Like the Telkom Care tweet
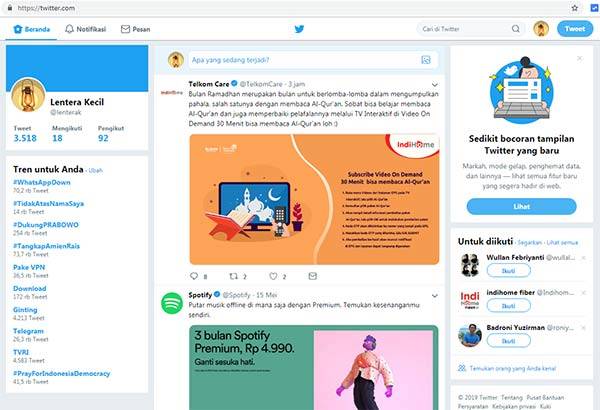The height and width of the screenshot is (410, 600). 273,276
